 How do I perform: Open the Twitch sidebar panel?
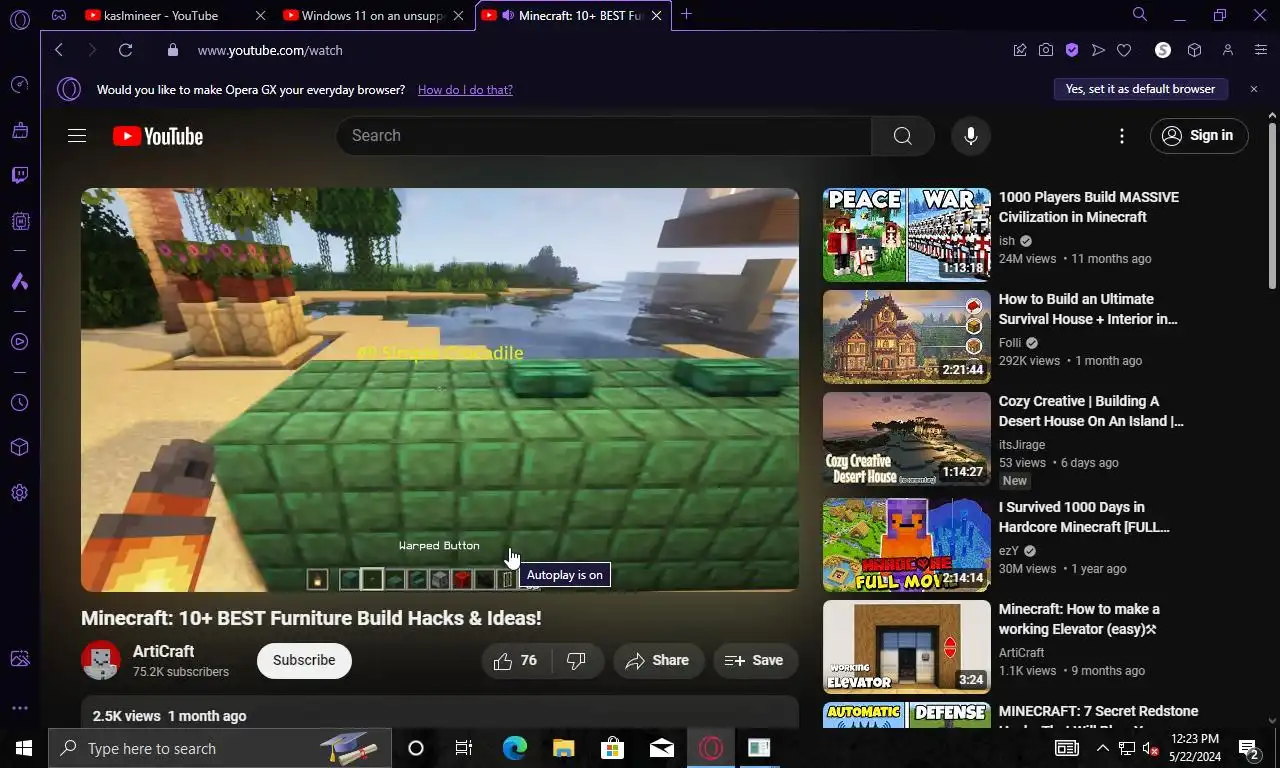20,176
